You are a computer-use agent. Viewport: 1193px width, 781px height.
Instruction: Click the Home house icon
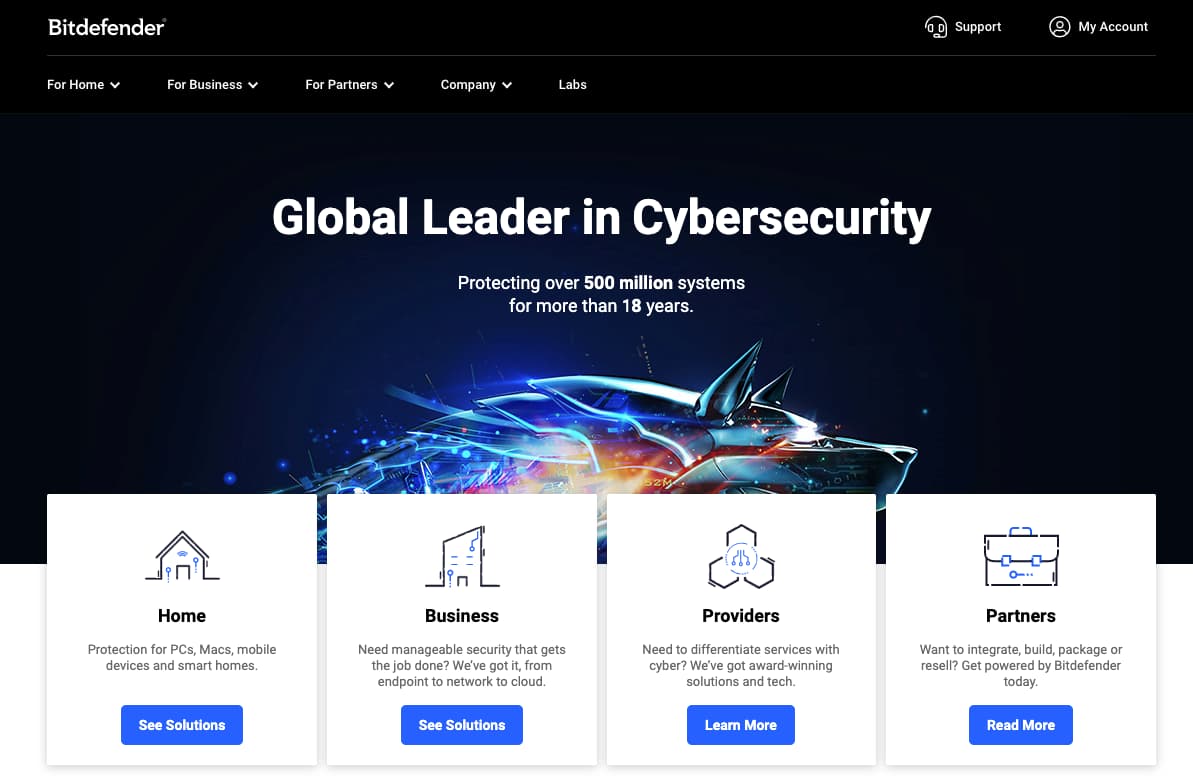pos(182,556)
